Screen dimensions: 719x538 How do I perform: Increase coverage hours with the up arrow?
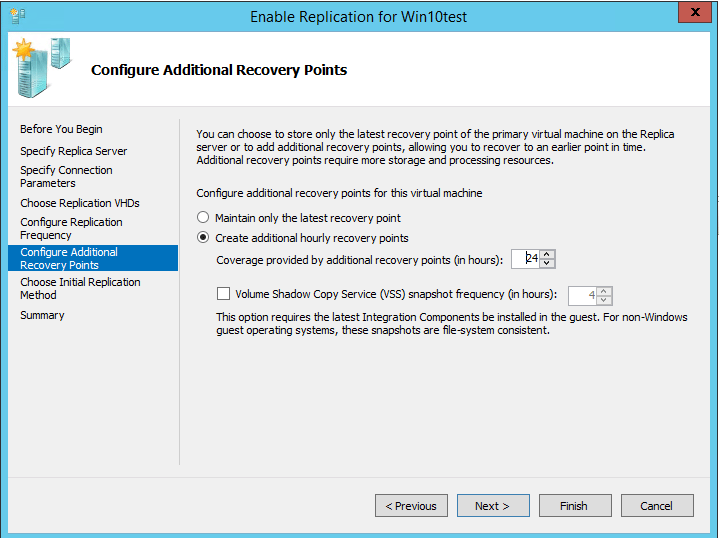click(x=547, y=255)
